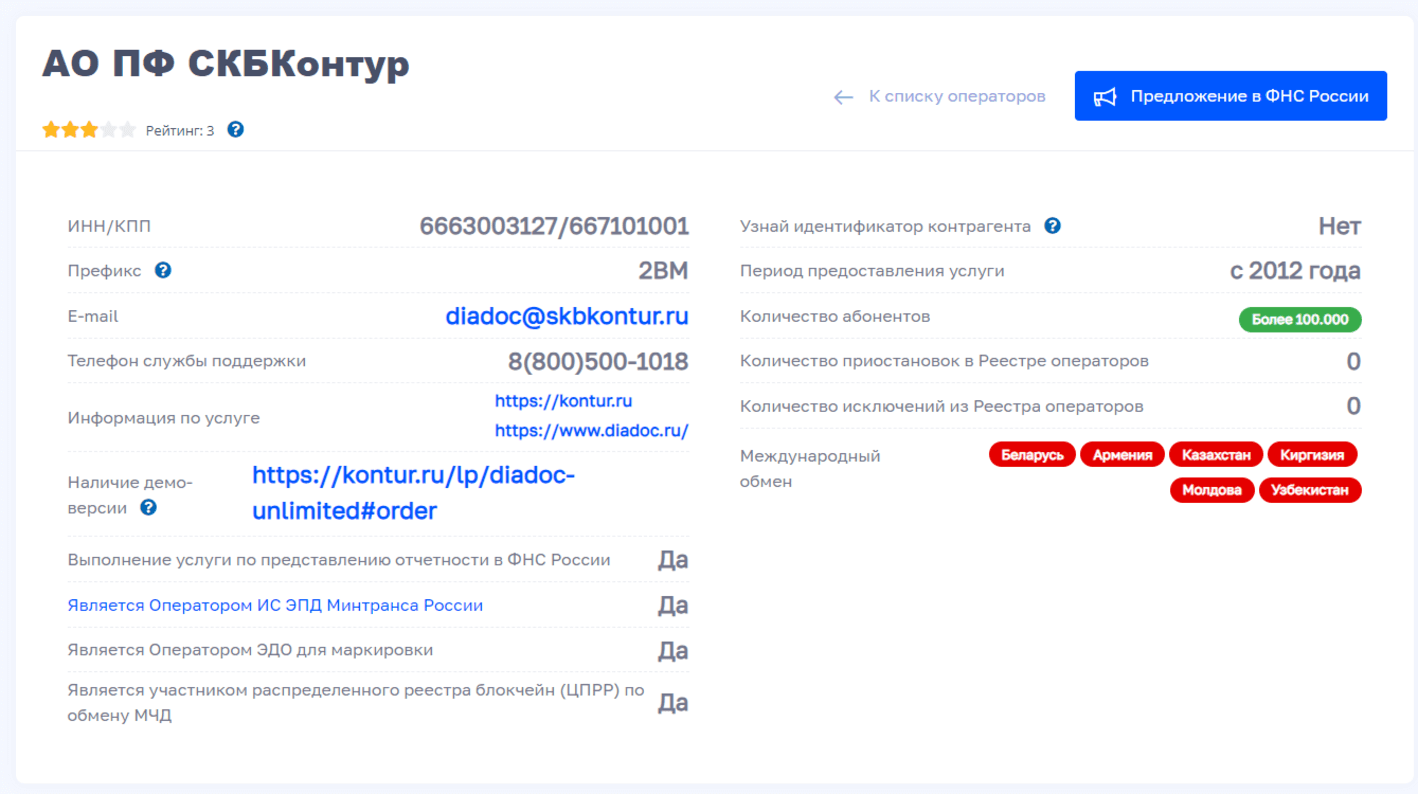This screenshot has height=794, width=1418.
Task: Click 0 for приостановок в Реестре операторов
Action: click(x=1353, y=361)
